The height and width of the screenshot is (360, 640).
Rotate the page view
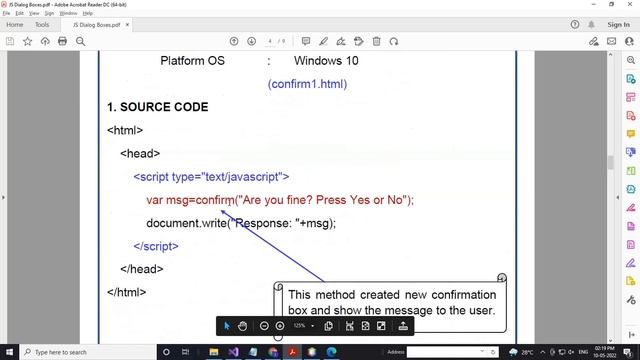tap(394, 41)
